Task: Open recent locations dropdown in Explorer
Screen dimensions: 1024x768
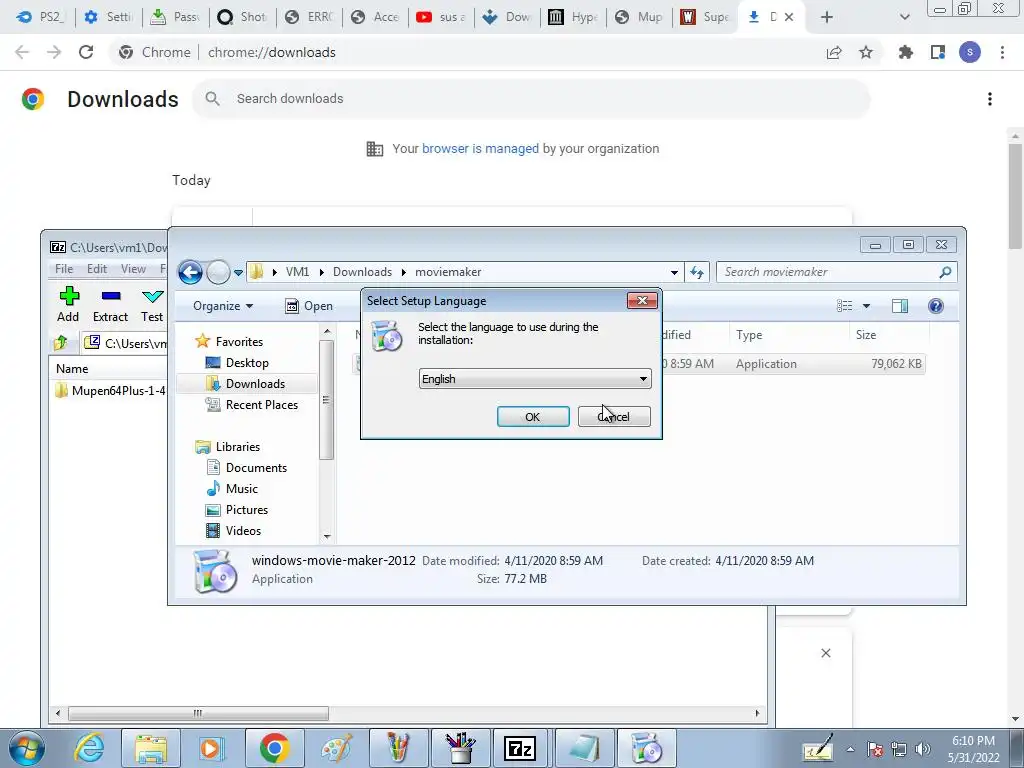Action: [238, 272]
